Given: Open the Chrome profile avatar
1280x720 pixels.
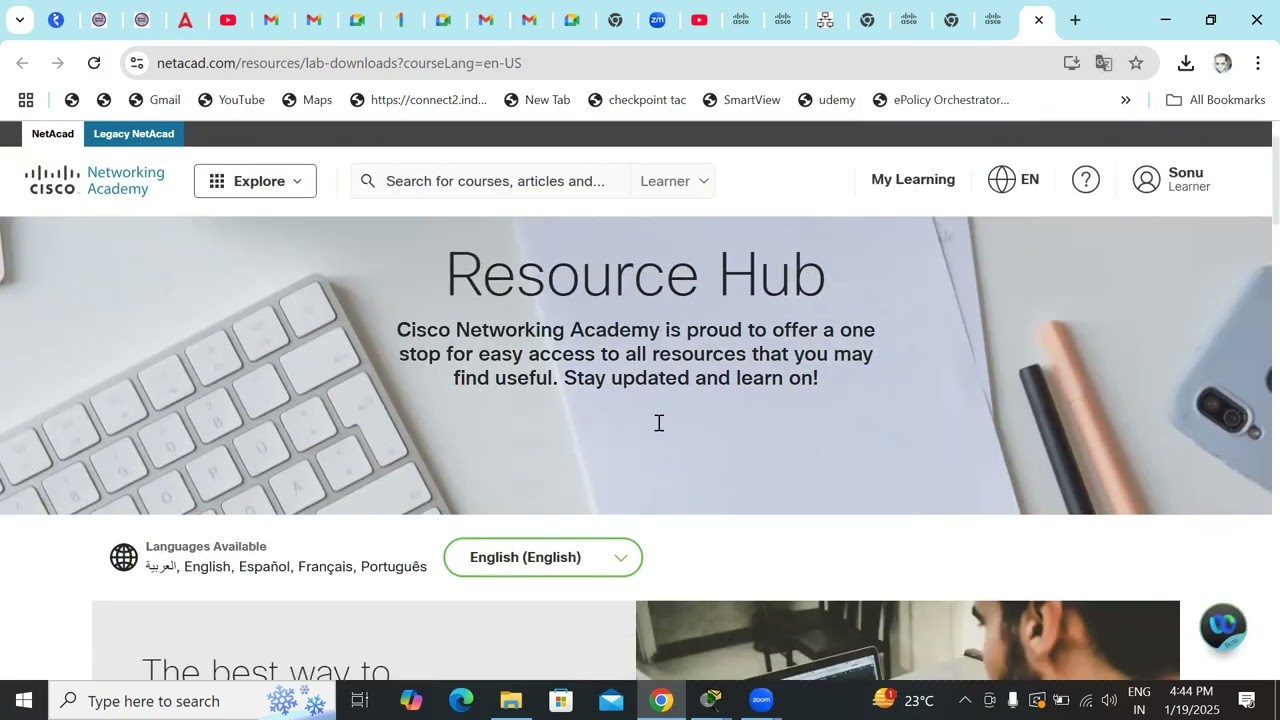Looking at the screenshot, I should 1222,63.
